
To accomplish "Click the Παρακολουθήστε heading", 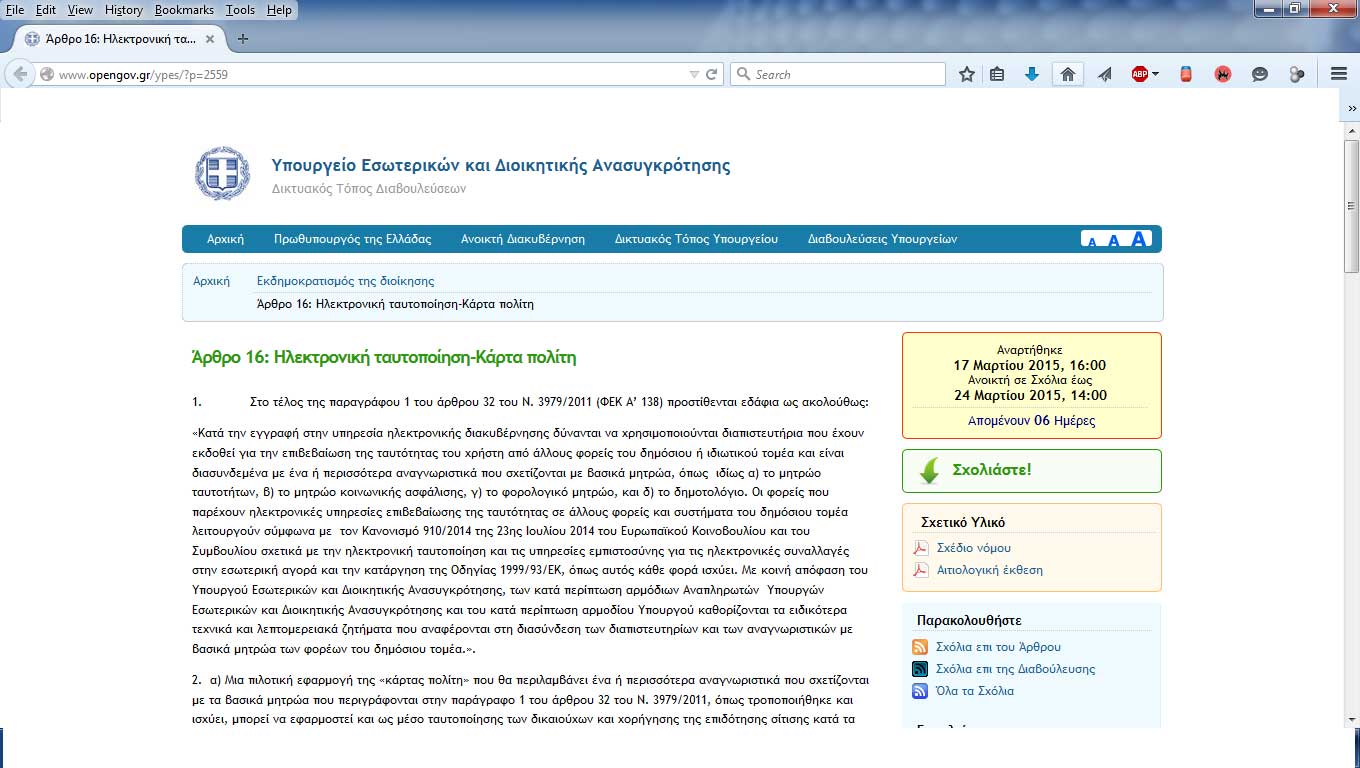I will tap(969, 620).
